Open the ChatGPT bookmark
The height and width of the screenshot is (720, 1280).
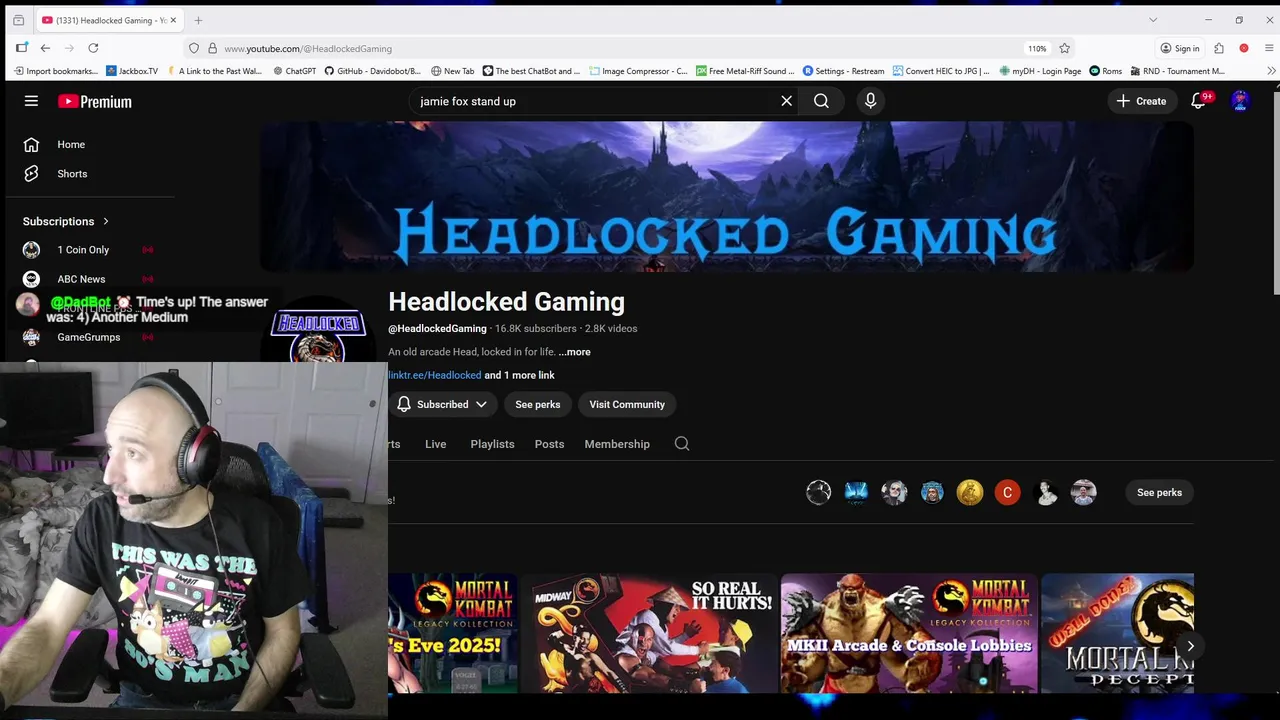294,71
